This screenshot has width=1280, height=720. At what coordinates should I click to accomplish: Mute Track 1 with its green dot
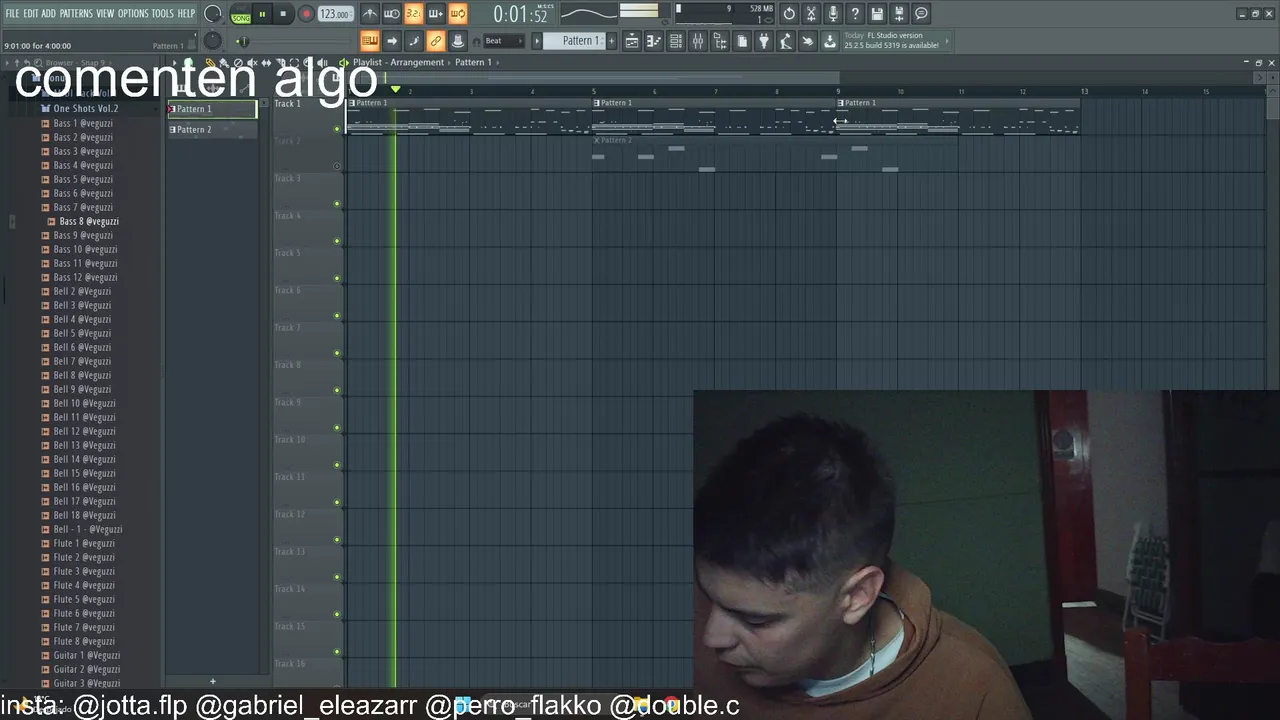(x=337, y=129)
